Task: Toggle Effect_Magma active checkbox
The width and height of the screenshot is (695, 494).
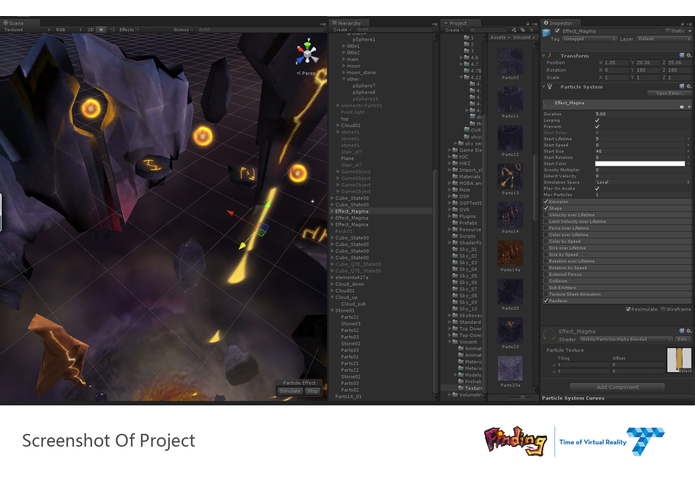Action: pyautogui.click(x=557, y=31)
